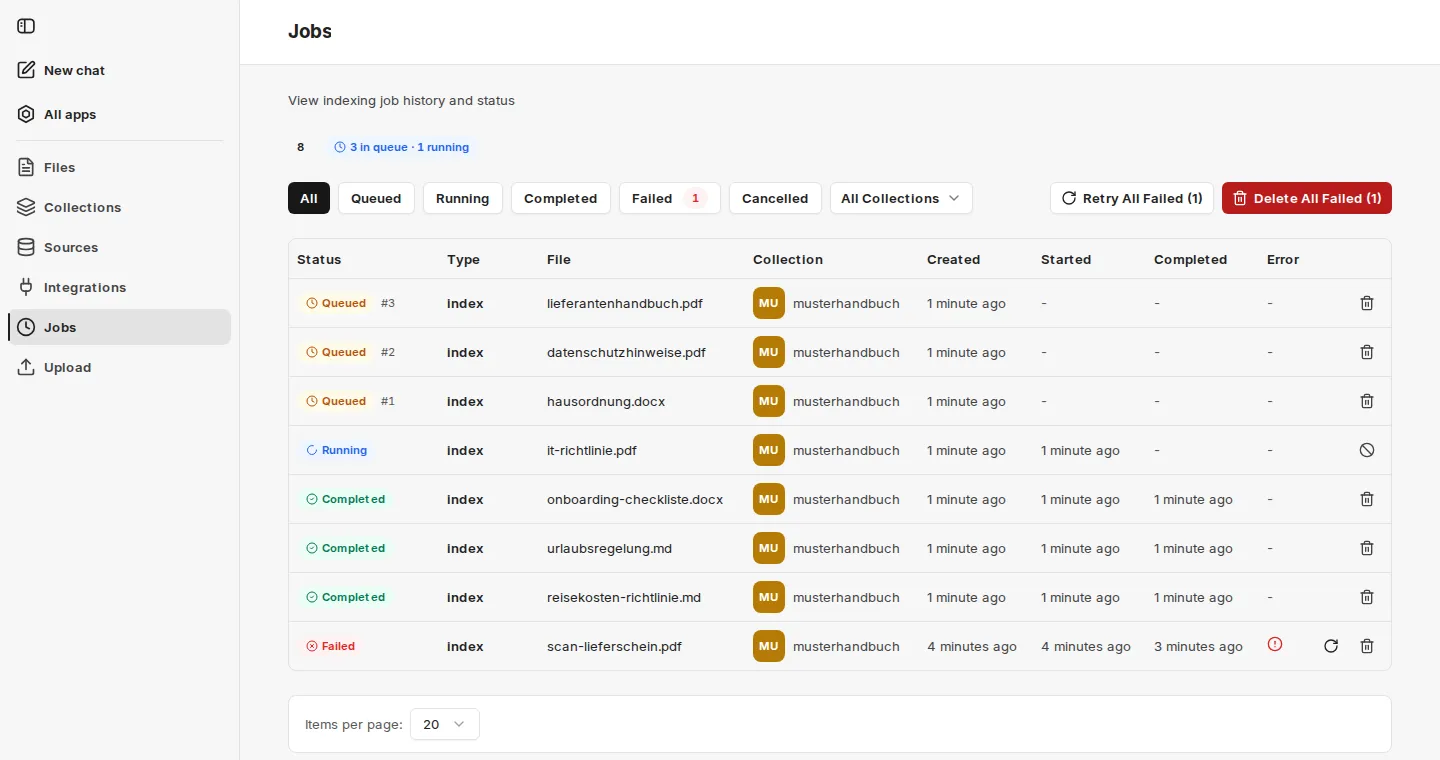Start a New chat
Image resolution: width=1440 pixels, height=760 pixels.
(x=119, y=70)
